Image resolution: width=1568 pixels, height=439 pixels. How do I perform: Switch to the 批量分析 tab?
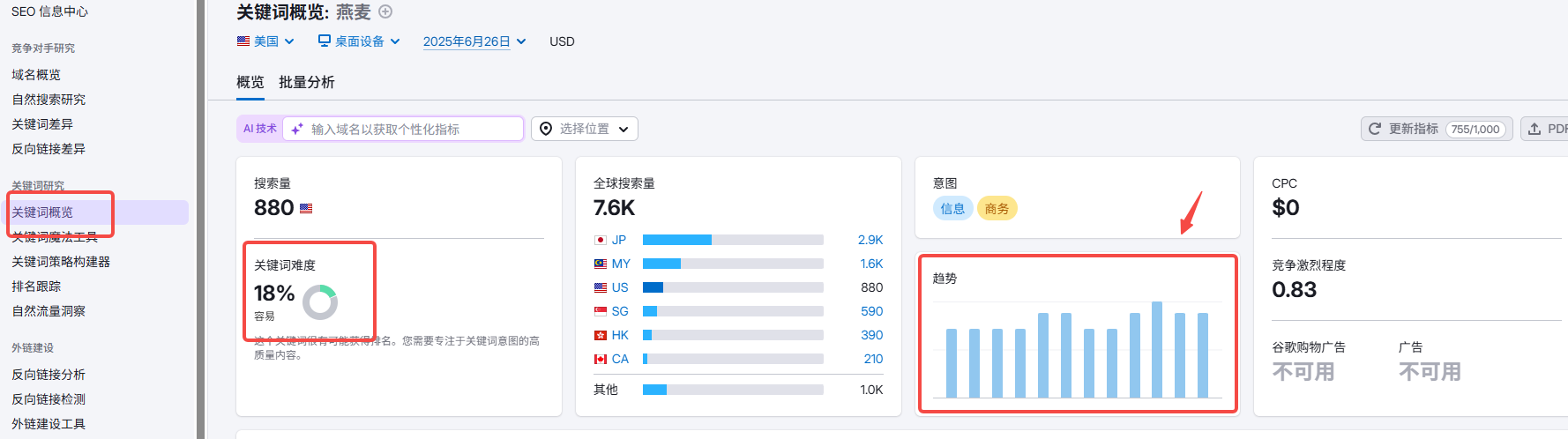tap(307, 82)
